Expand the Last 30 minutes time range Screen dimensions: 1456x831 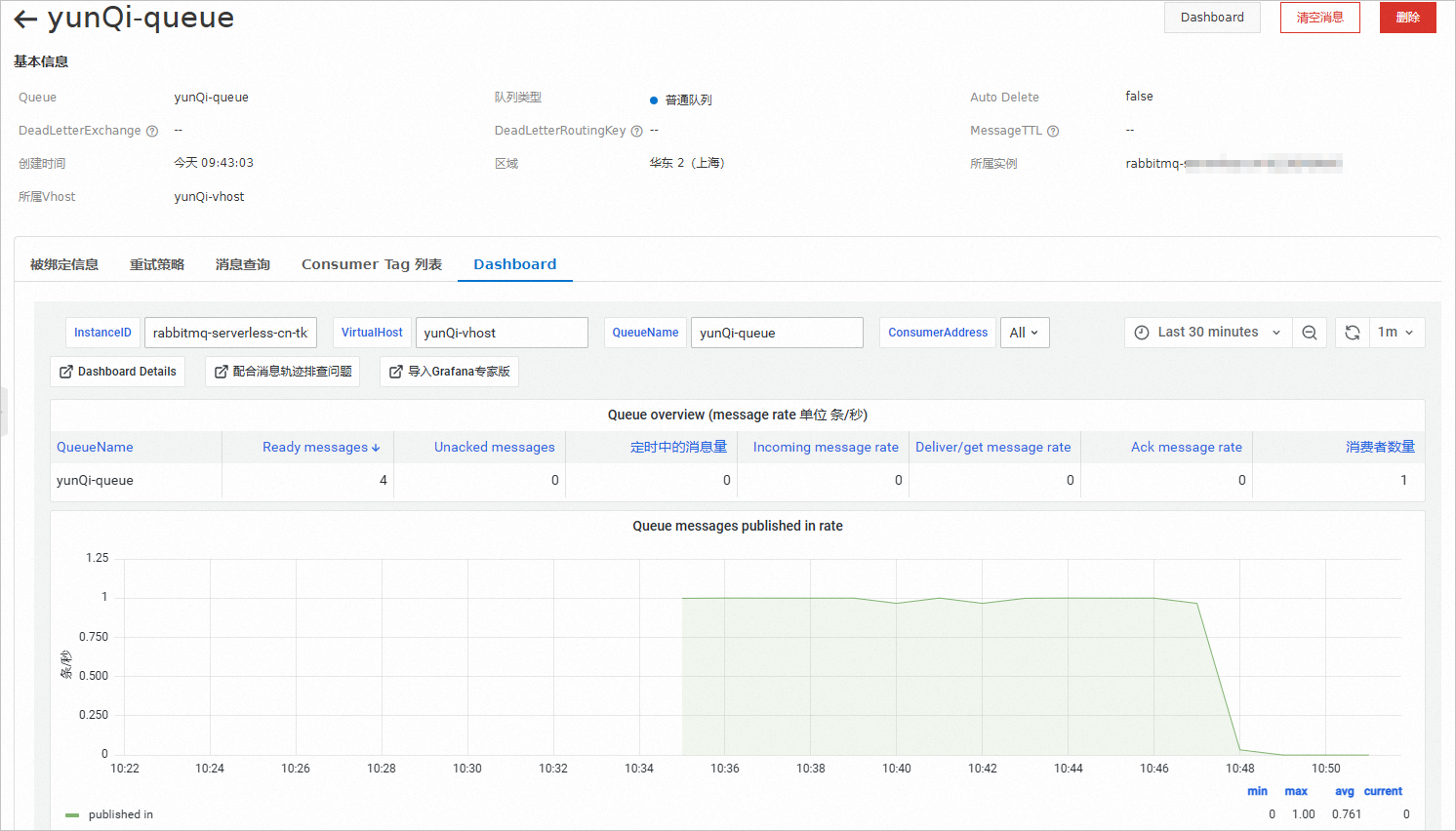coord(1208,333)
